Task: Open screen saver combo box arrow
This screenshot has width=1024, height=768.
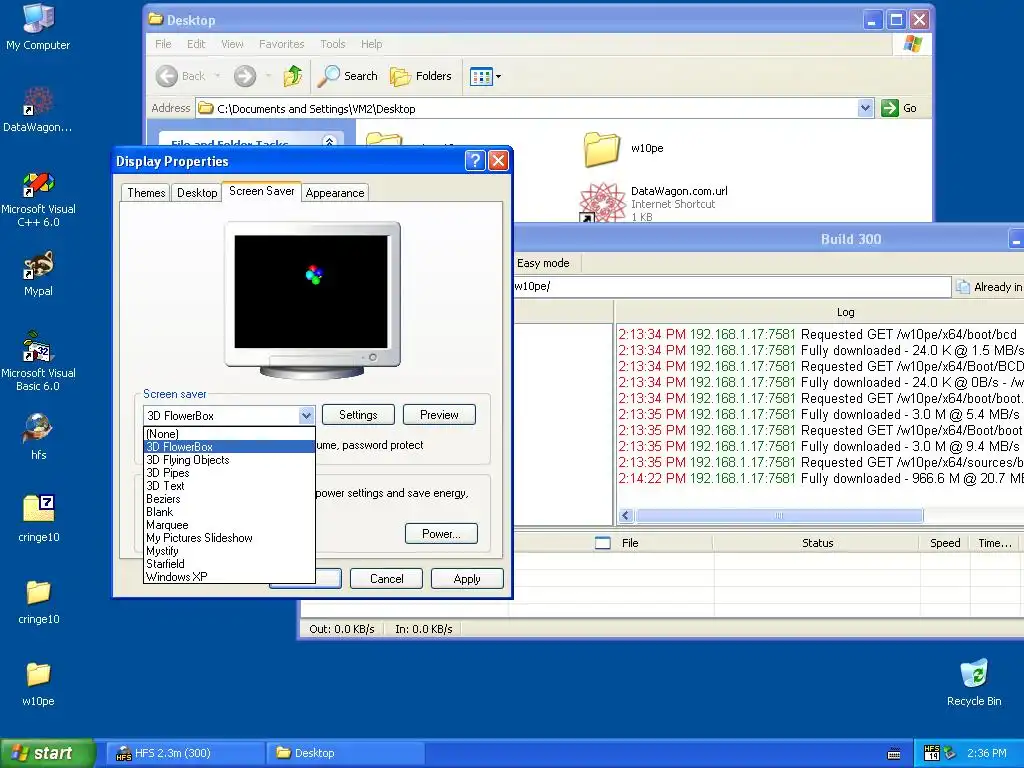Action: pos(306,415)
